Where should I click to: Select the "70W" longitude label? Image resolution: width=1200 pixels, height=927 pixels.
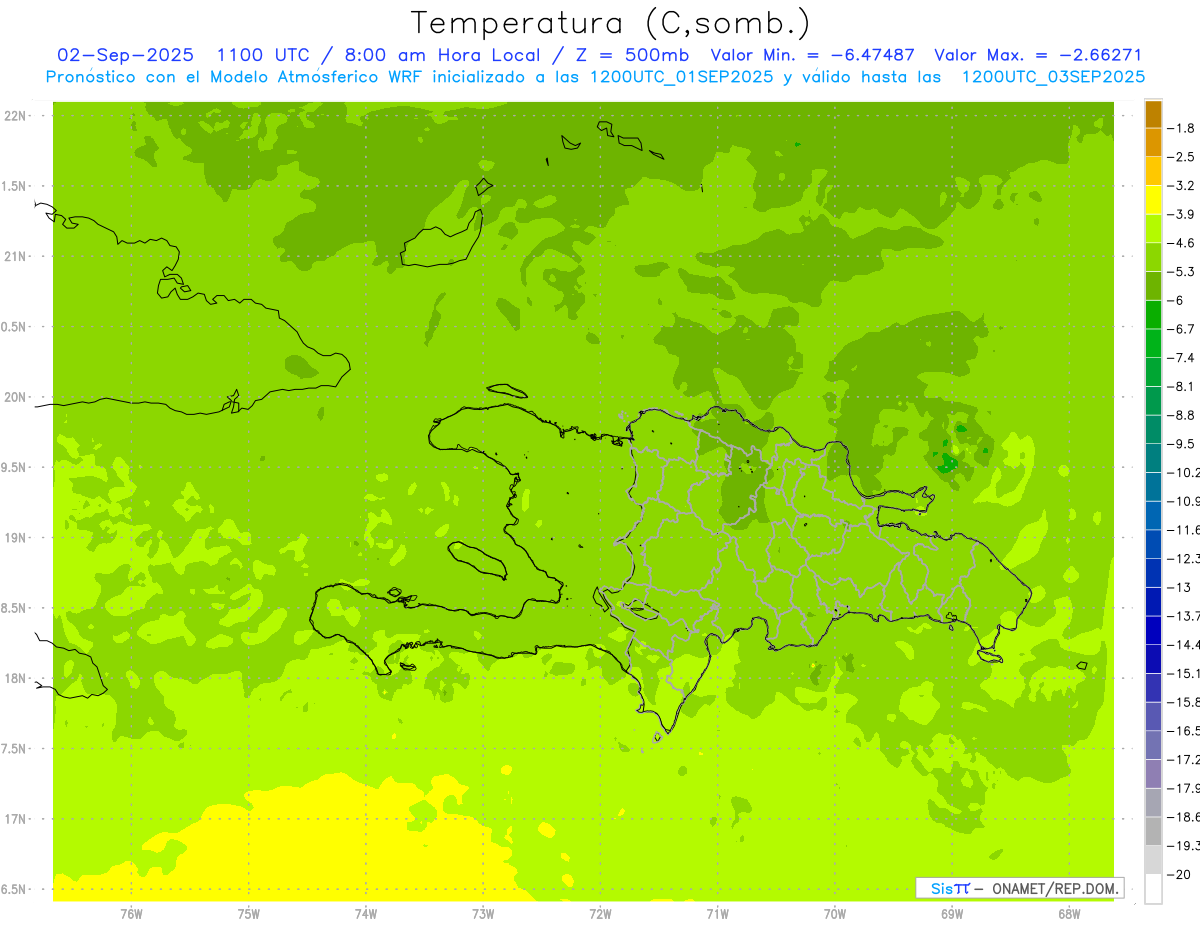pyautogui.click(x=834, y=914)
